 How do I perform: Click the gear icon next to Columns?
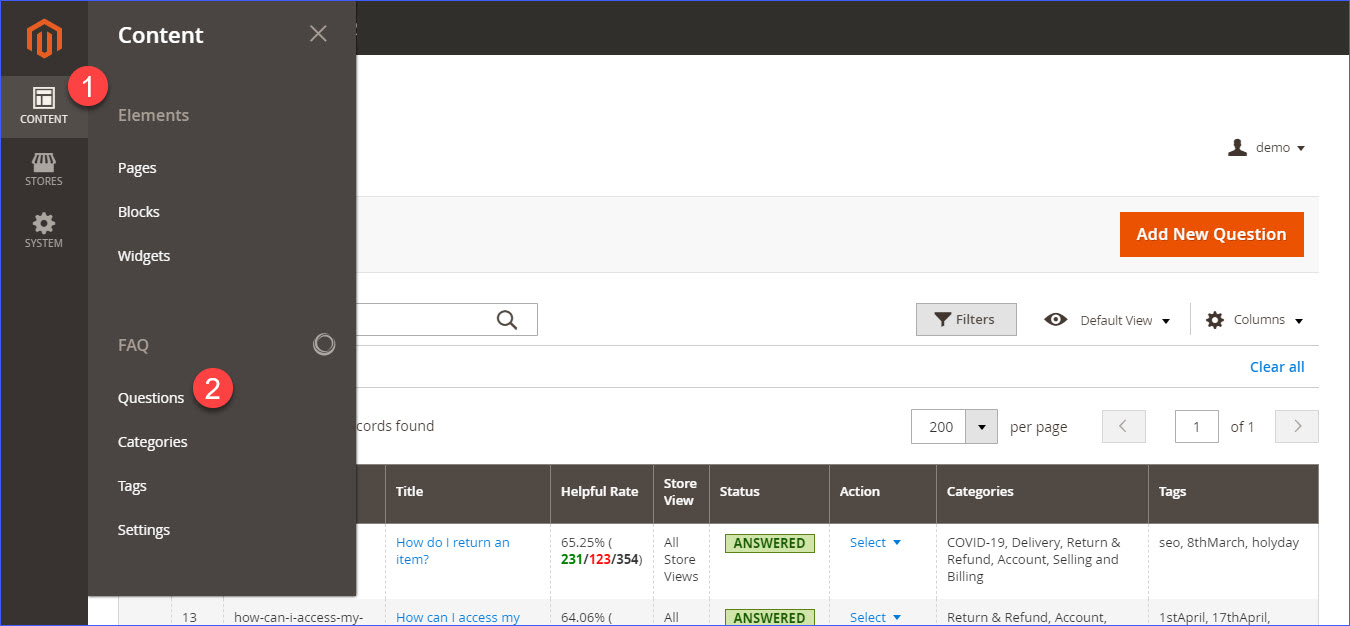point(1214,319)
